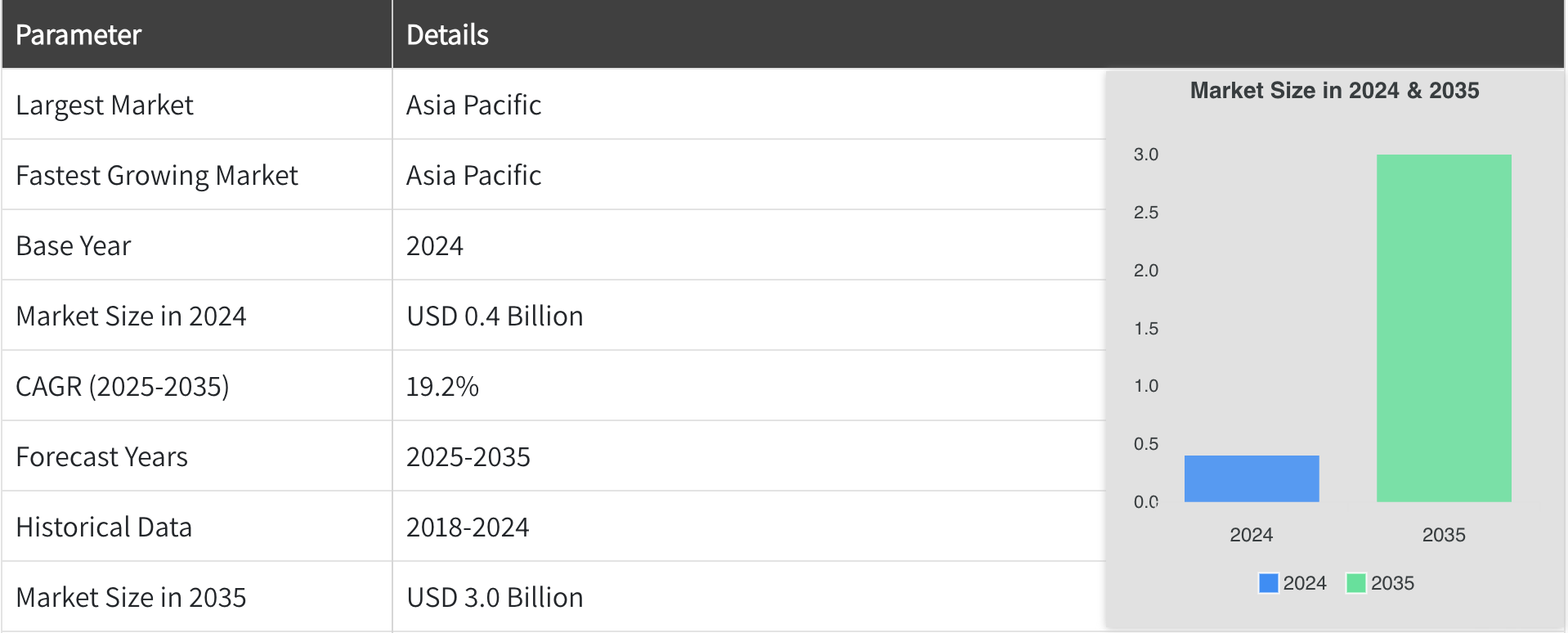Select the Parameter column header

coord(78,35)
